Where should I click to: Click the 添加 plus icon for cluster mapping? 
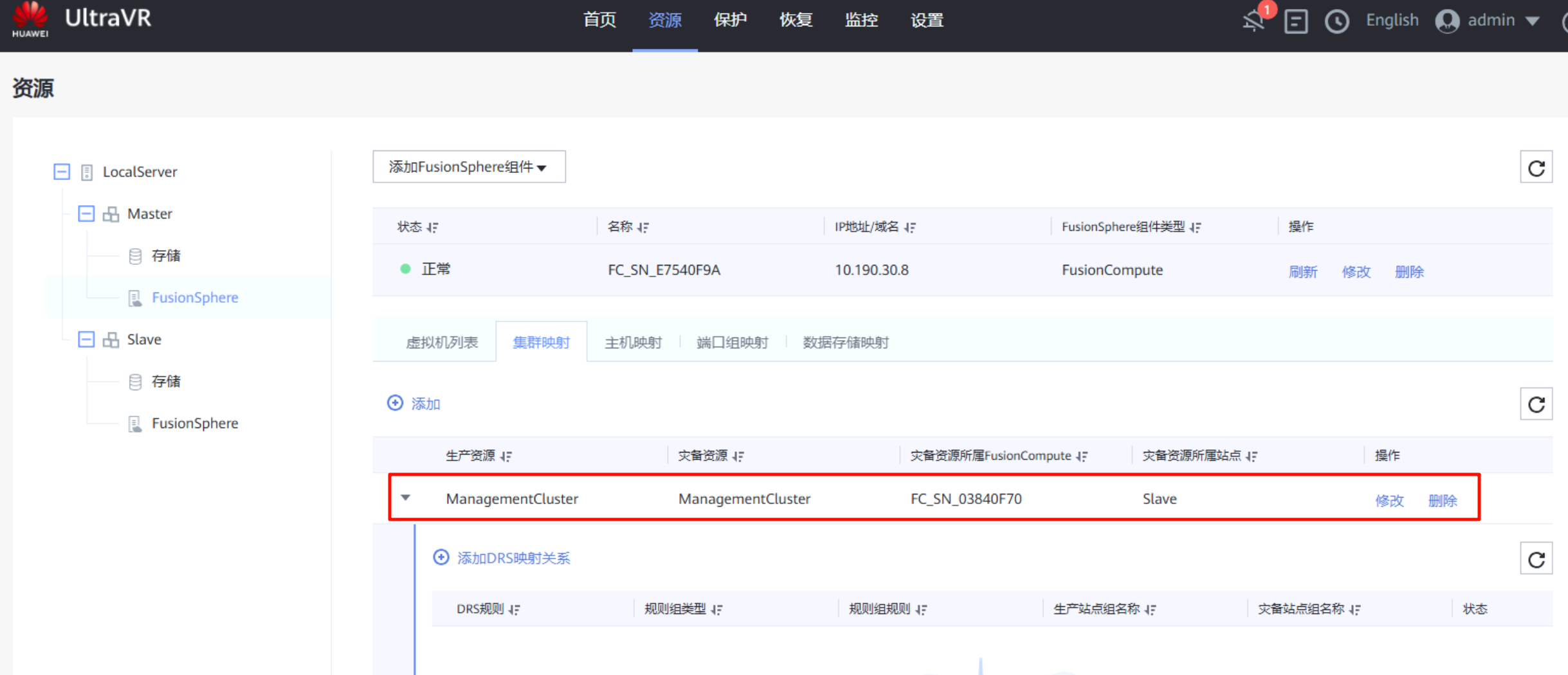[395, 403]
